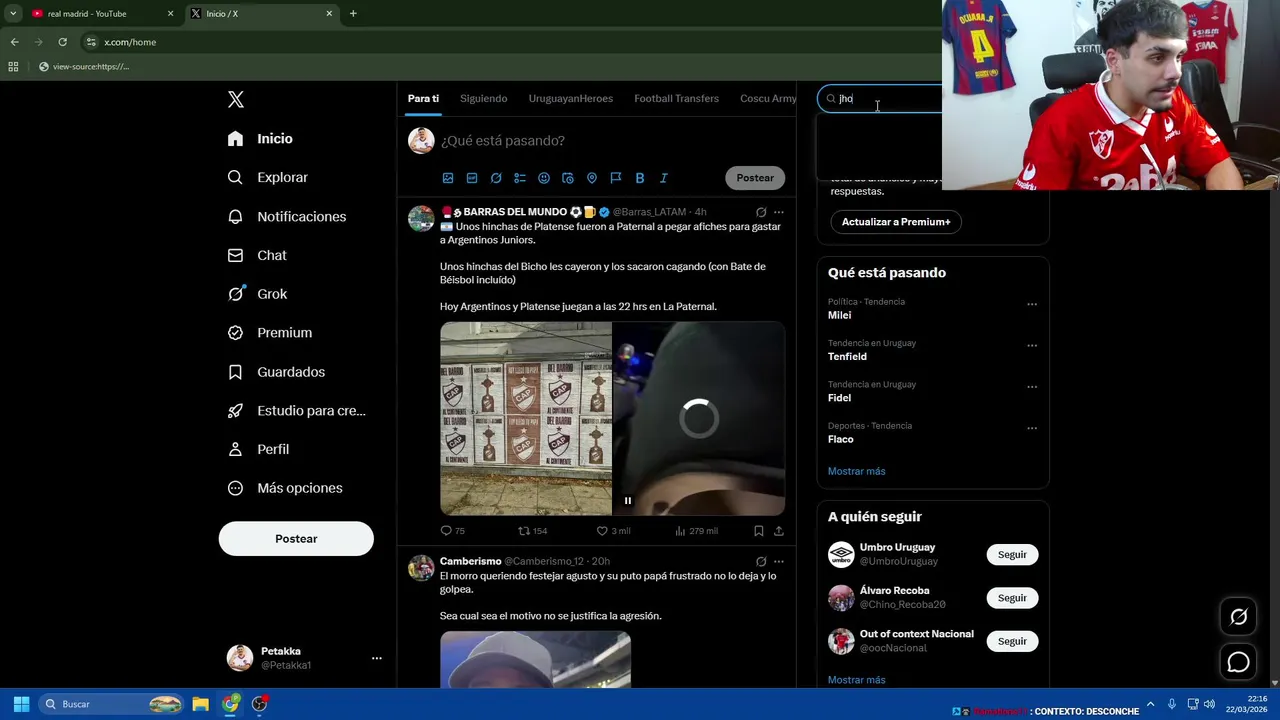This screenshot has height=720, width=1280.
Task: Pause the video in BARRAS DEL MUNDO post
Action: pyautogui.click(x=628, y=501)
